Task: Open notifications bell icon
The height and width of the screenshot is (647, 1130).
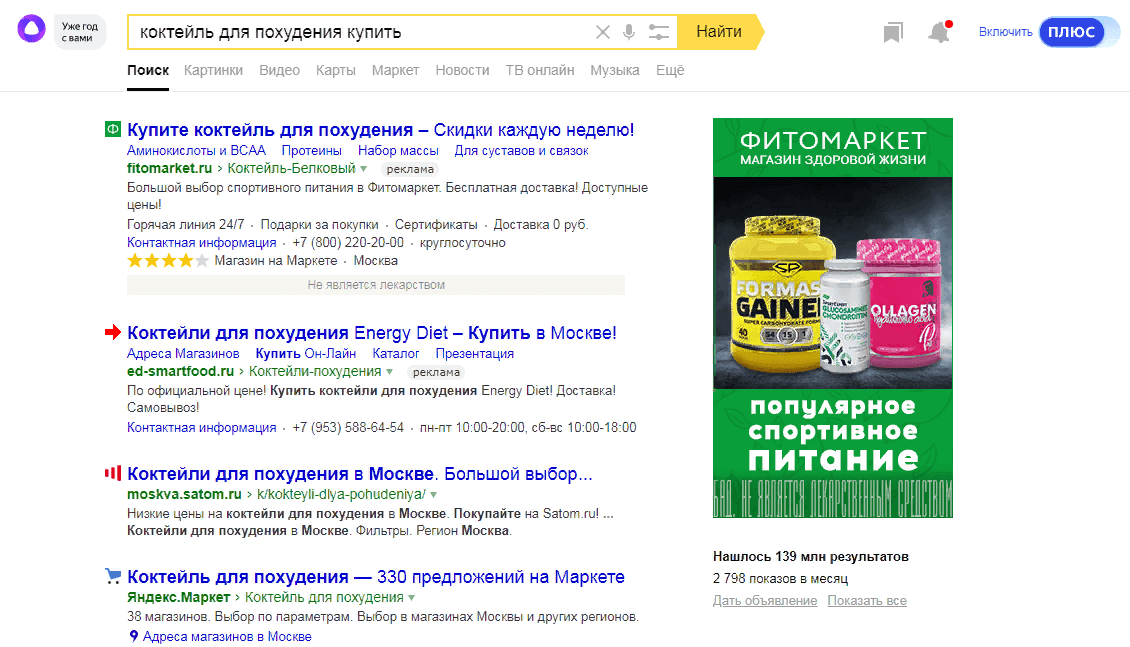Action: 938,33
